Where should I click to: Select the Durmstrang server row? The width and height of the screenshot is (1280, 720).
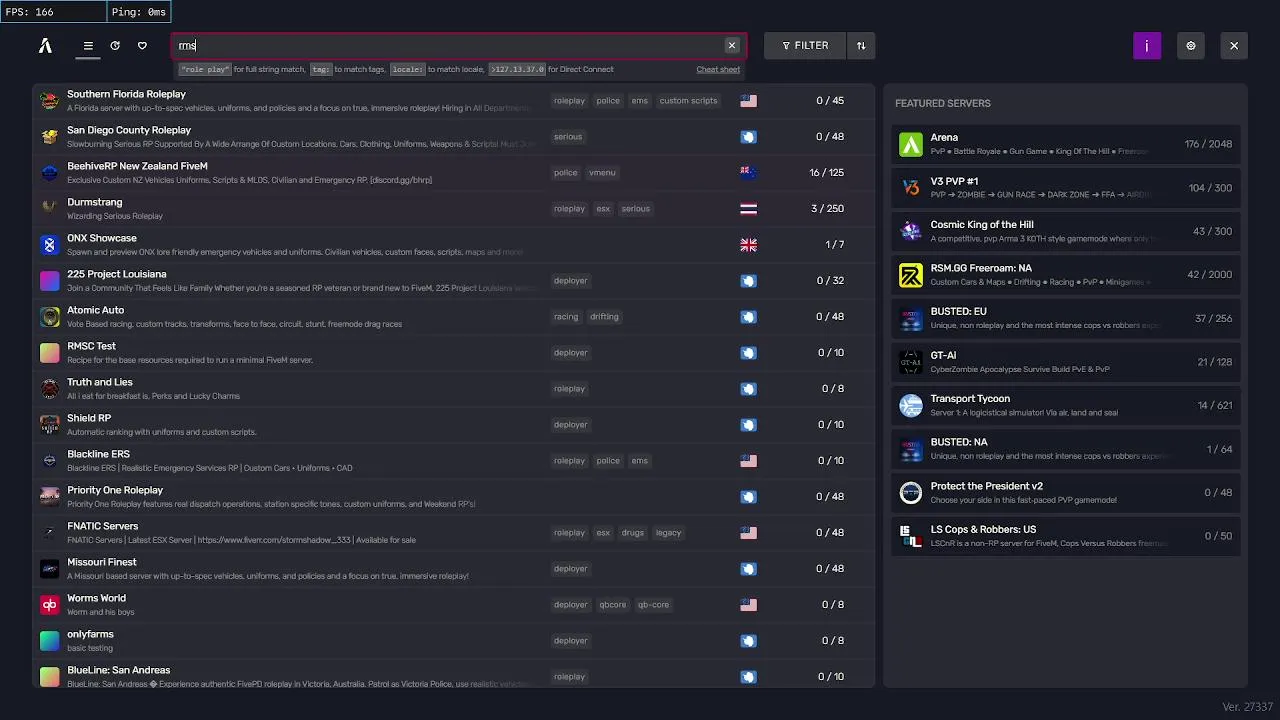tap(454, 209)
